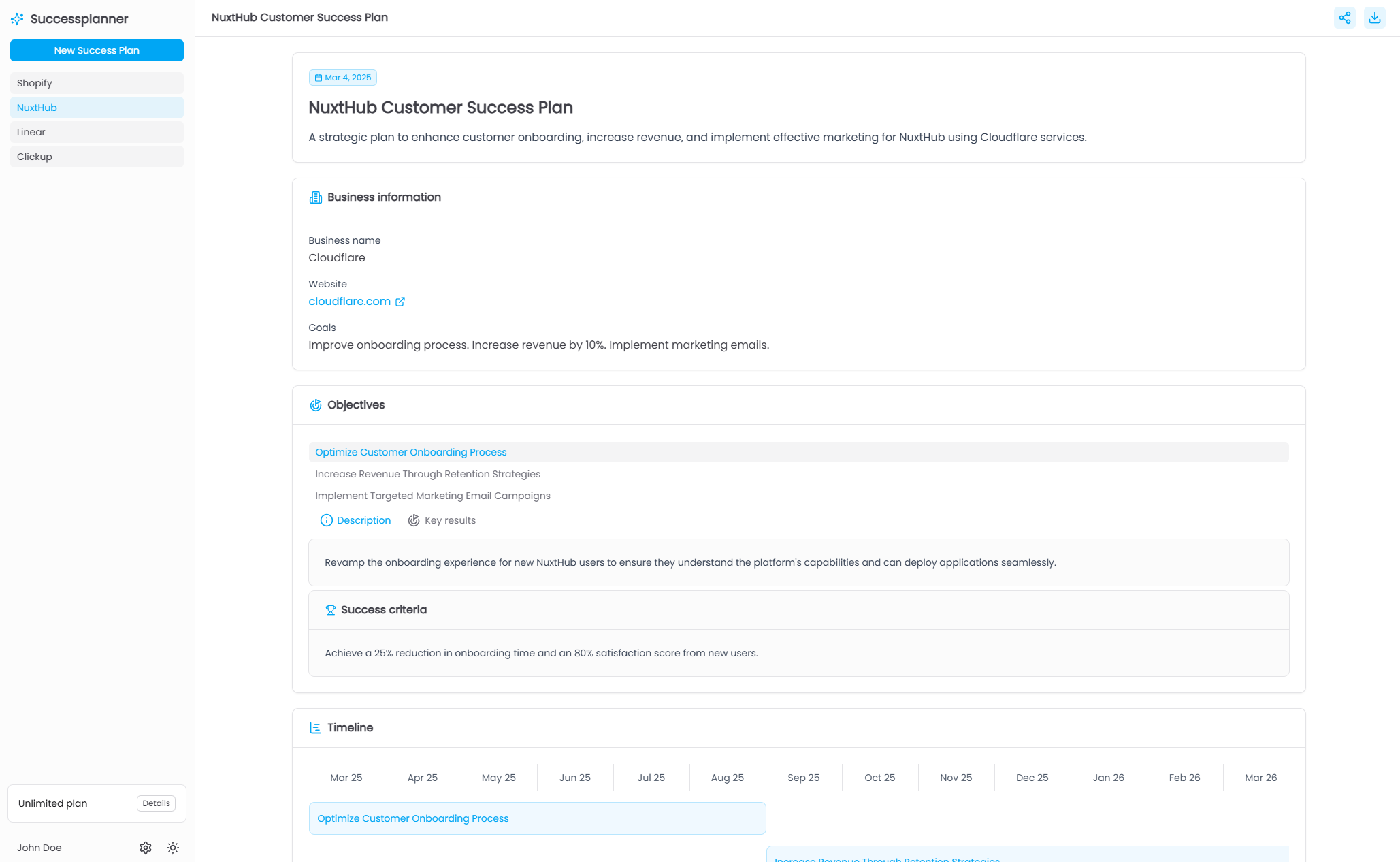Expand the Implement Targeted Marketing Email Campaigns objective
1400x862 pixels.
click(x=433, y=495)
